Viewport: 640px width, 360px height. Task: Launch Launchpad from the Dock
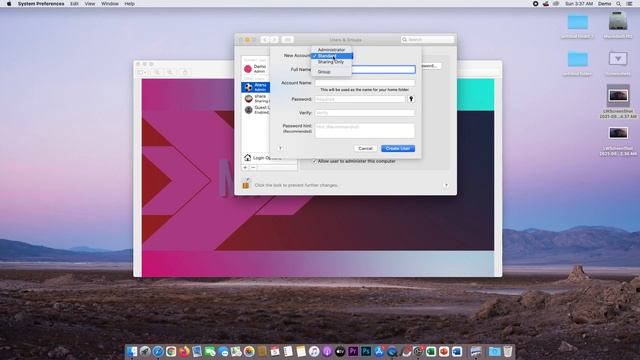144,351
